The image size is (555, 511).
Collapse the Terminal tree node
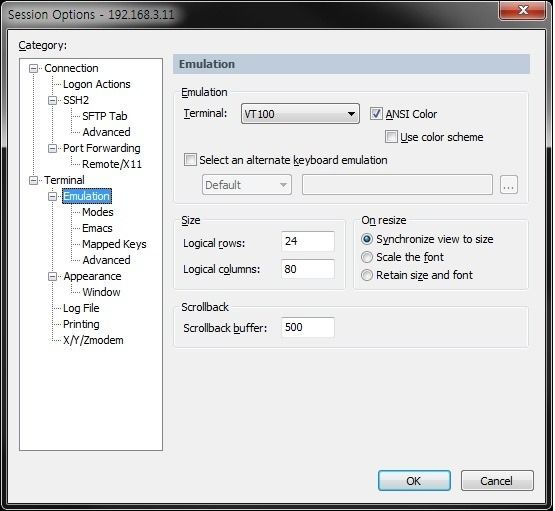point(33,180)
